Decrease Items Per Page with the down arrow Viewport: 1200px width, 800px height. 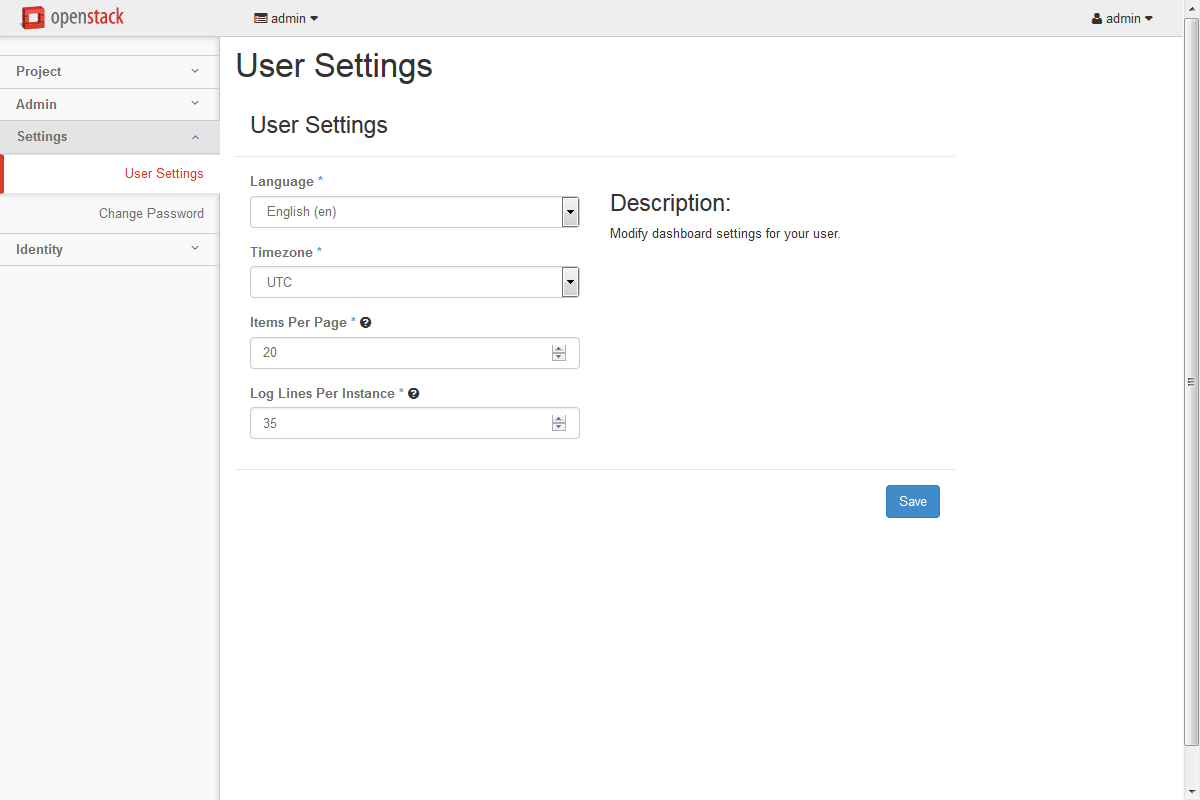(559, 358)
